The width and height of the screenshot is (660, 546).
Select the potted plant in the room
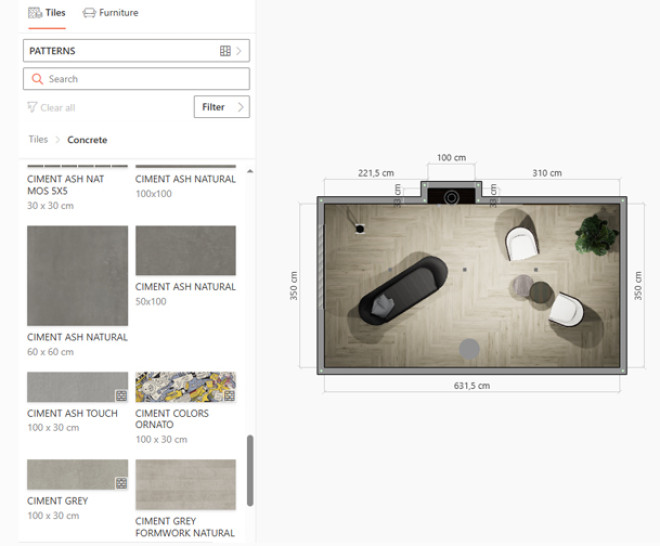click(x=596, y=234)
